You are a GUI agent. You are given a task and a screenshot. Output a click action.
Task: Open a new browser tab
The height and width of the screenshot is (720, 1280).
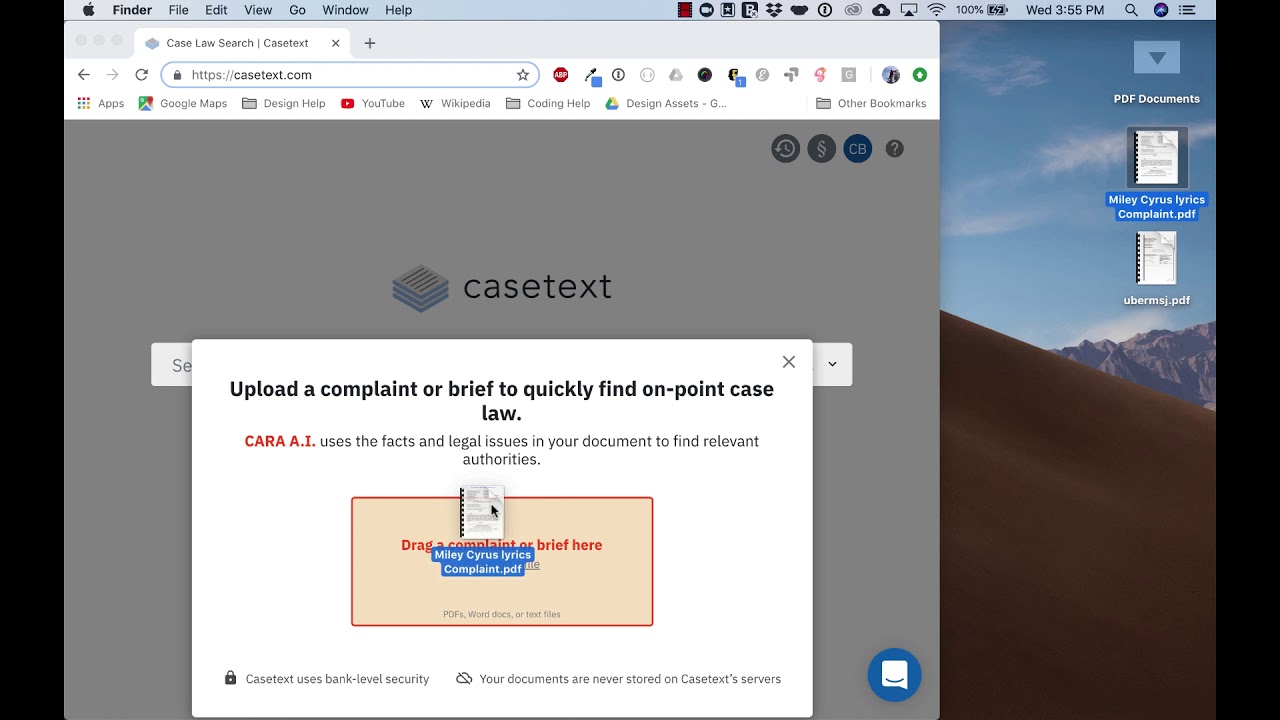click(x=370, y=43)
